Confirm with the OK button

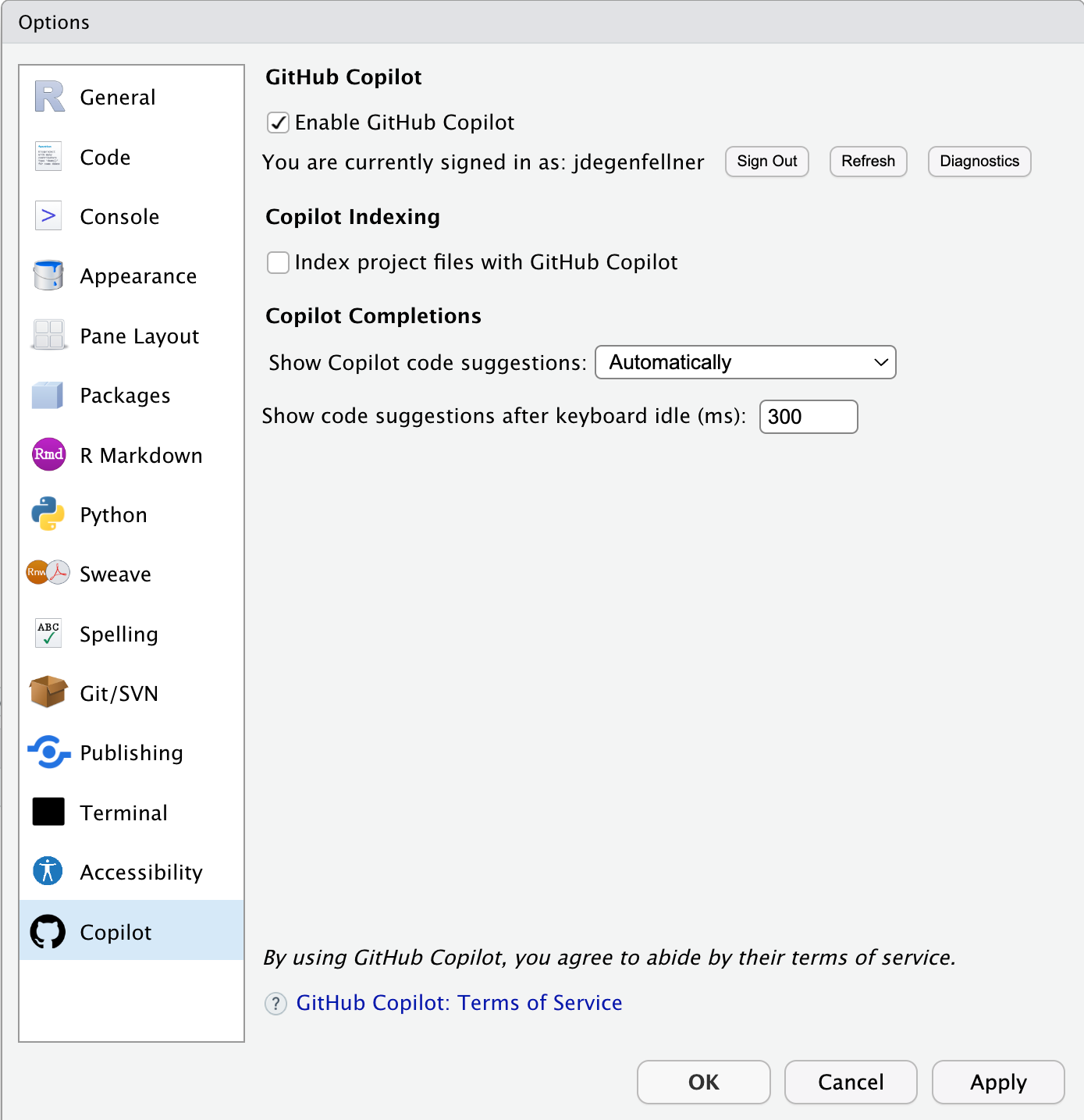tap(704, 1082)
